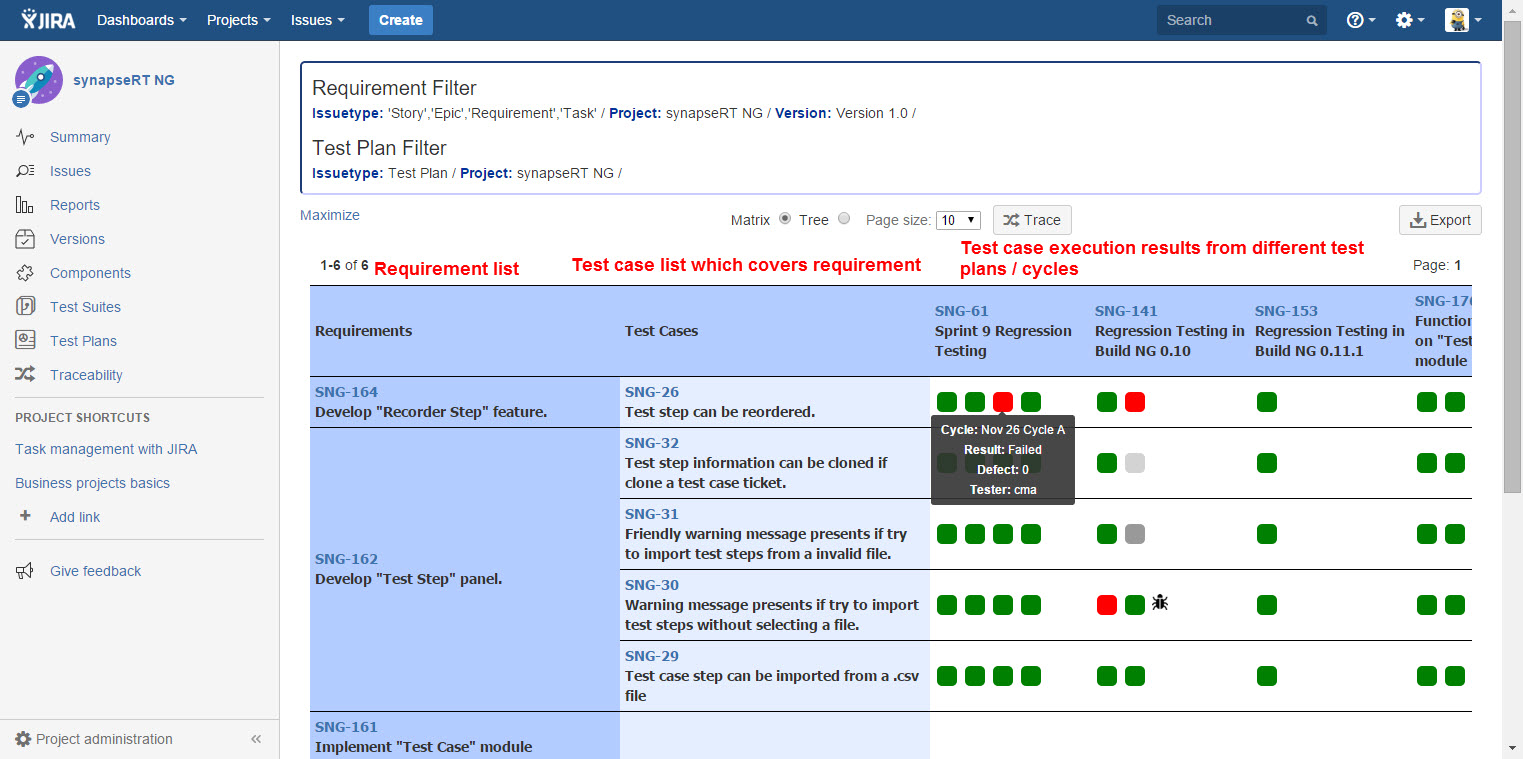The width and height of the screenshot is (1523, 759).
Task: Click green result for SNG-29 under SNG-153
Action: point(1267,676)
